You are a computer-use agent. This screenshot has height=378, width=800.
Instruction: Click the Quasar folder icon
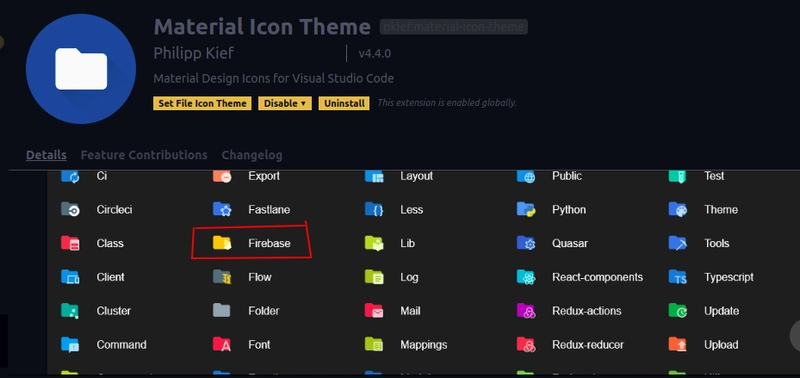(526, 243)
